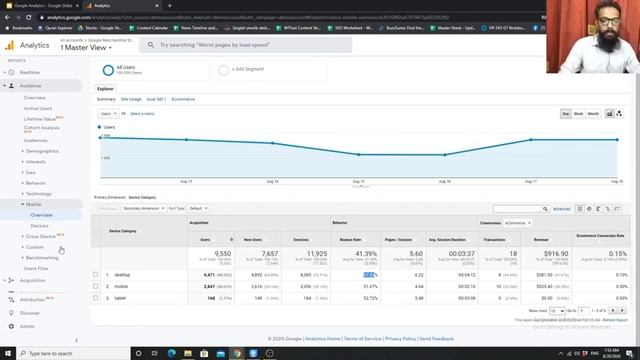This screenshot has height=360, width=640.
Task: Switch chart to motion chart icon
Action: [x=619, y=114]
